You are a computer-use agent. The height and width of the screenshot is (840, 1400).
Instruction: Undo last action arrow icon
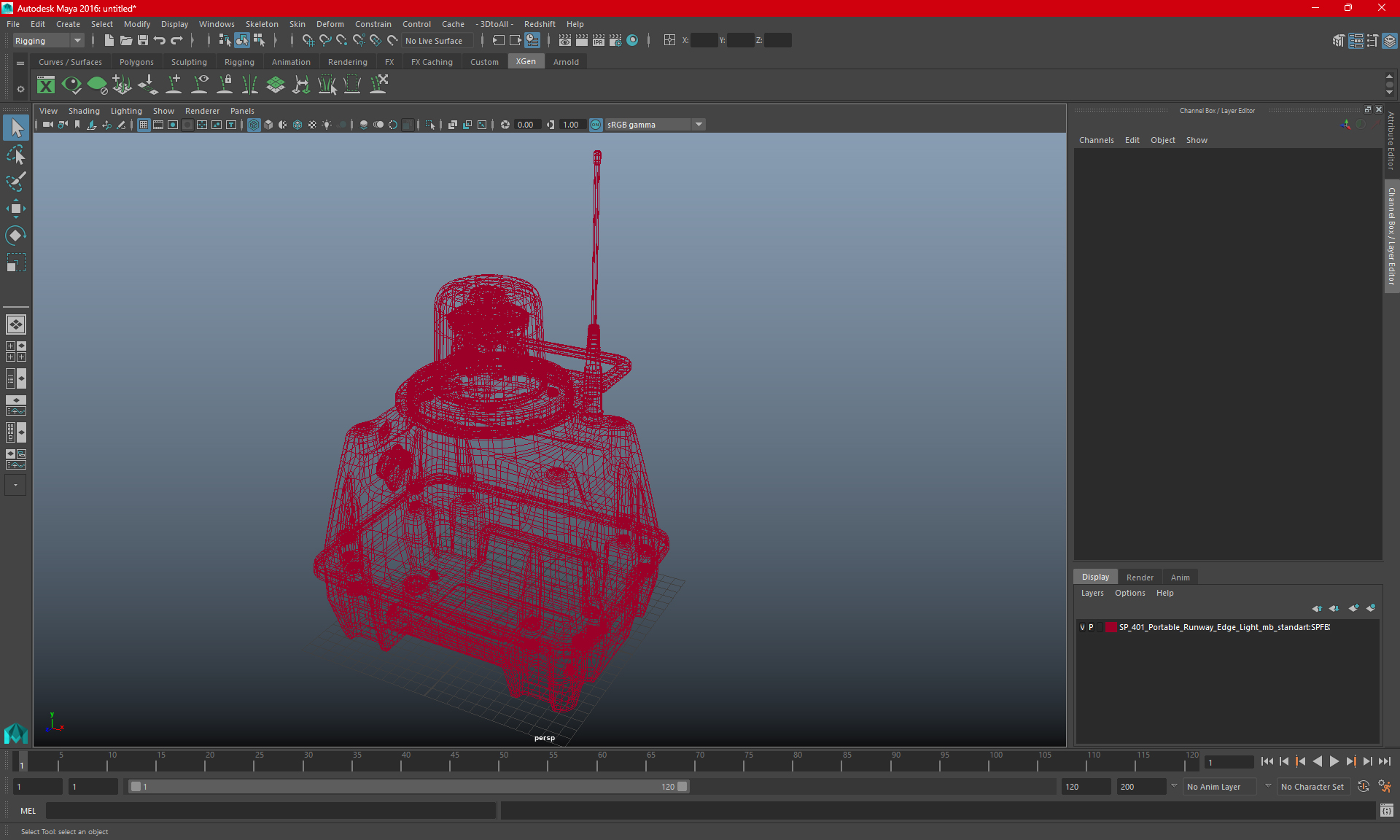160,41
